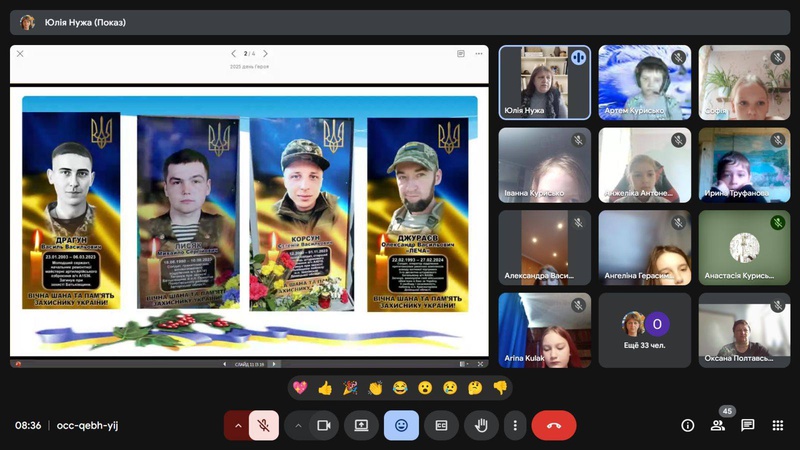Send the thumbs down reaction
This screenshot has height=450, width=800.
pos(500,388)
